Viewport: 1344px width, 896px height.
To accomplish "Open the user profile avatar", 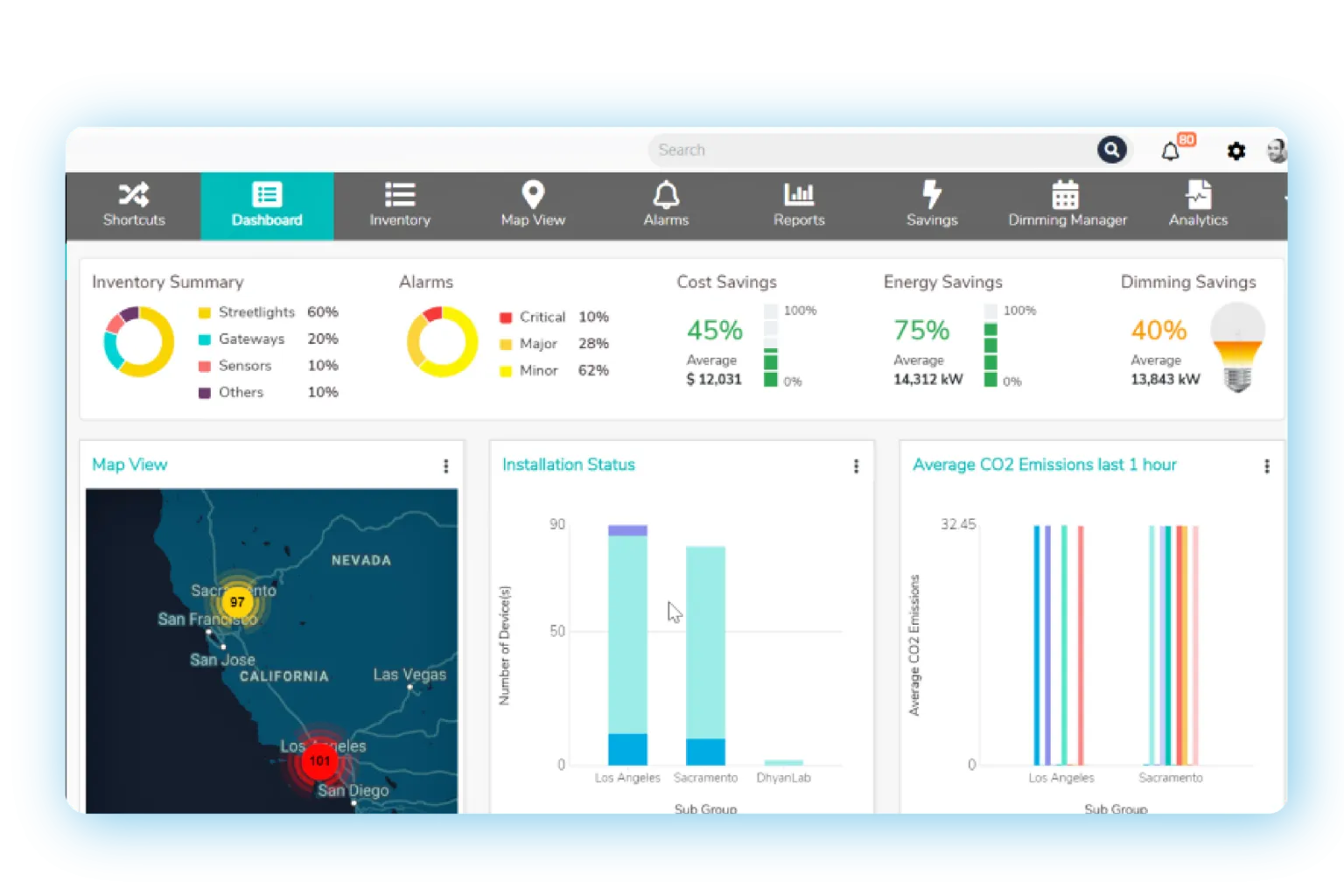I will [1277, 150].
